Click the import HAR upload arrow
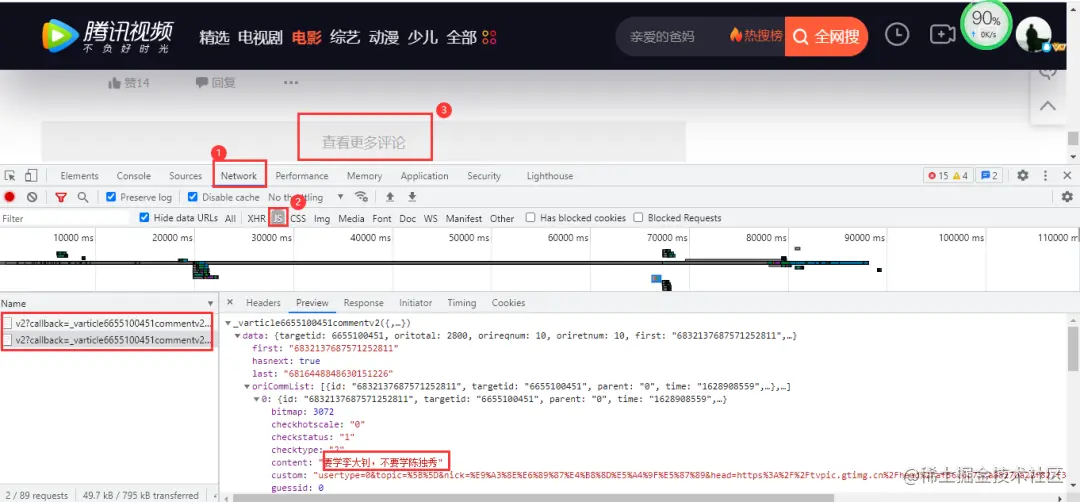This screenshot has width=1080, height=502. 390,197
